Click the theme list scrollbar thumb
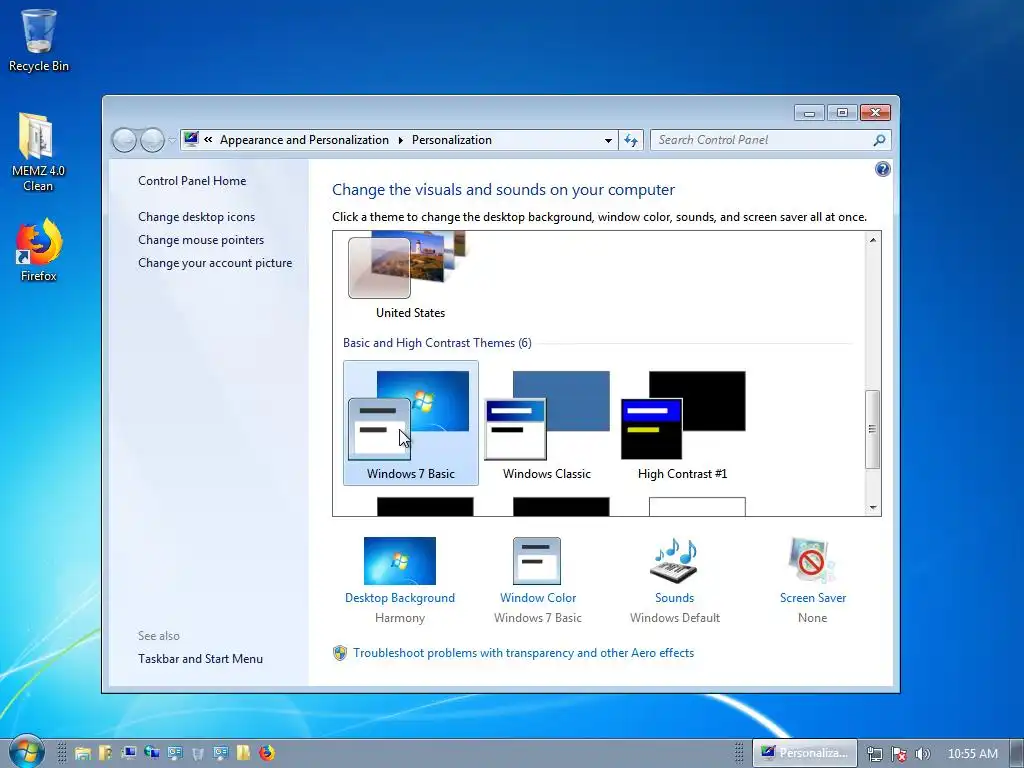 click(x=872, y=429)
